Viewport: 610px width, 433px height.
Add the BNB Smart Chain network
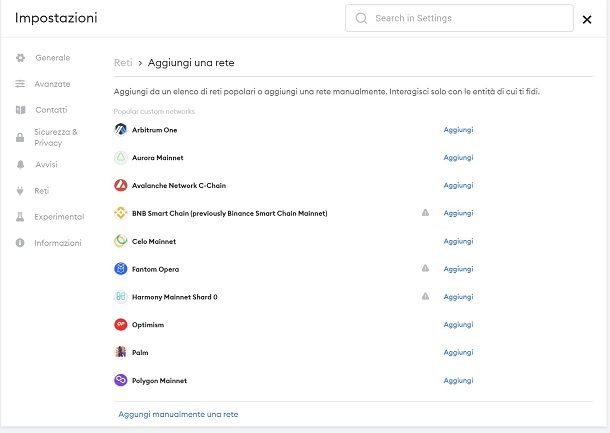[458, 213]
